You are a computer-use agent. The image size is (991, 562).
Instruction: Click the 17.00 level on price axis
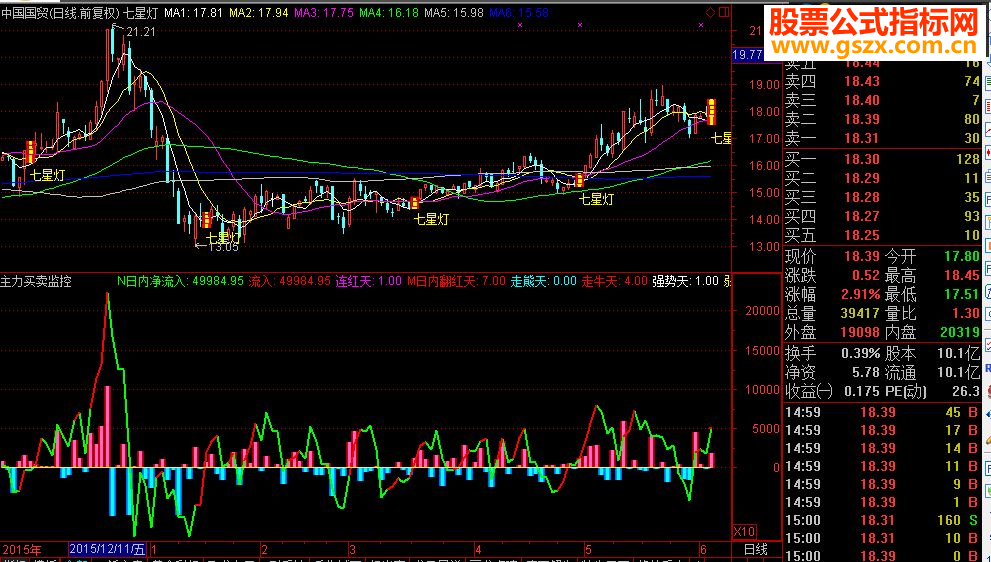pos(764,138)
